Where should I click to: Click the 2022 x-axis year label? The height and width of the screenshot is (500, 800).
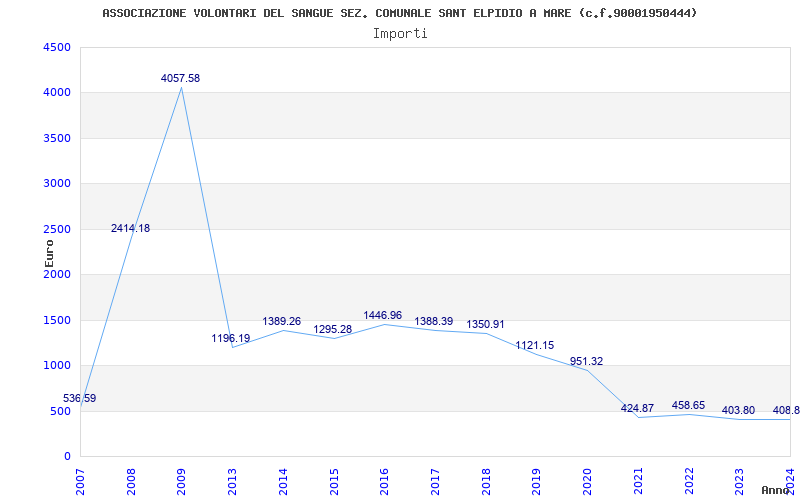point(689,482)
